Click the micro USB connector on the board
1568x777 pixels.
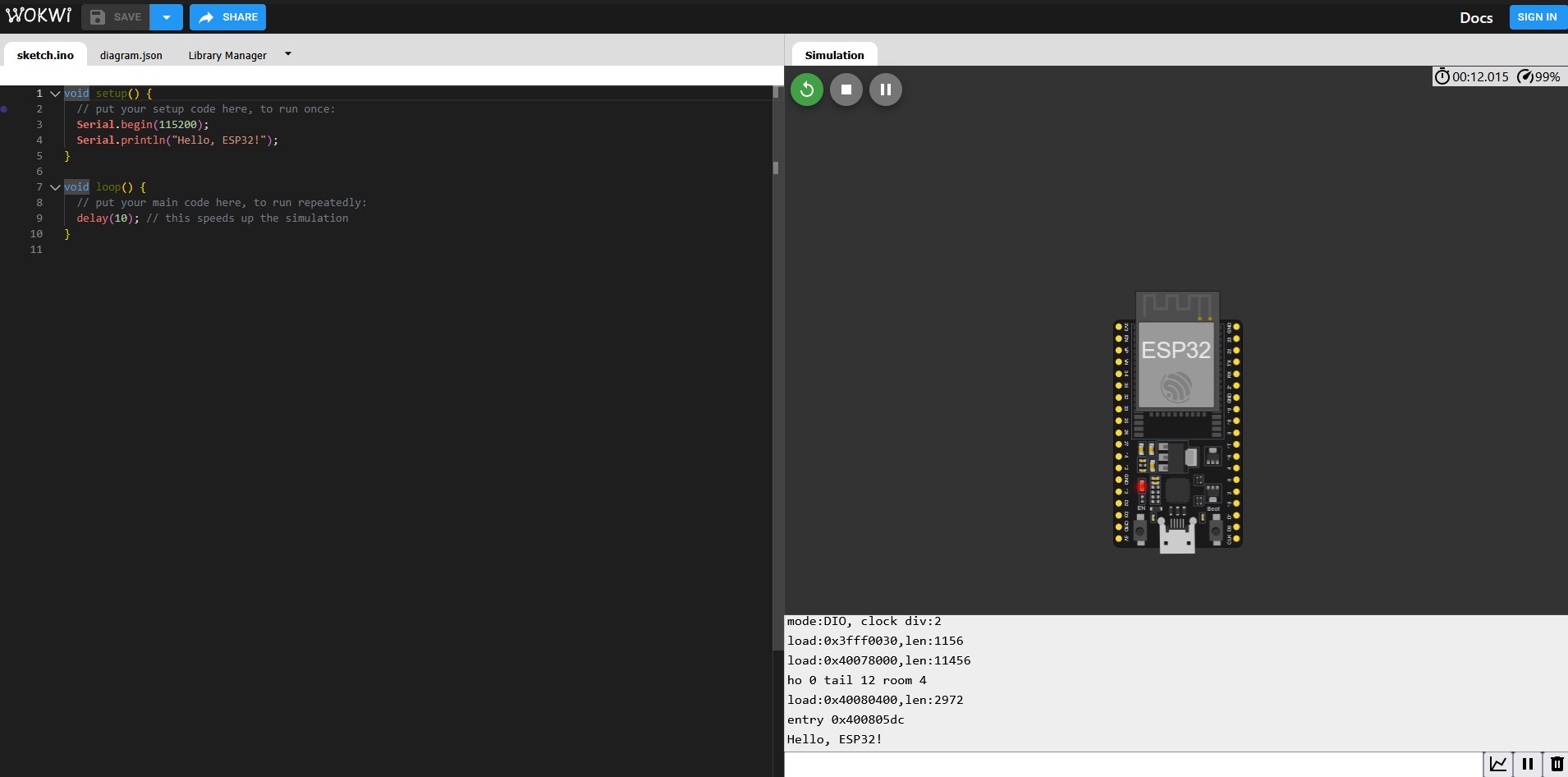(x=1177, y=536)
